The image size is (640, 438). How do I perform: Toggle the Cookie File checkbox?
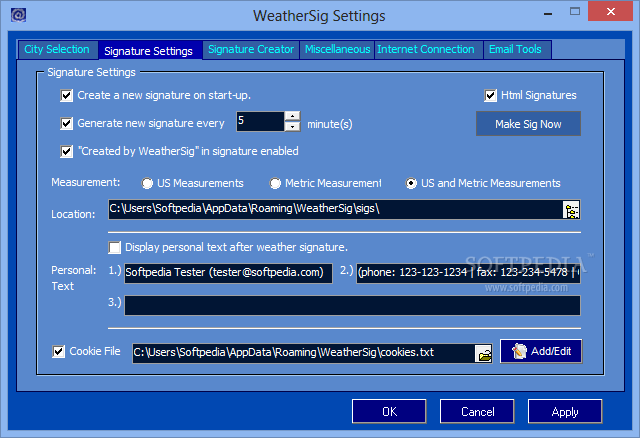pyautogui.click(x=58, y=351)
